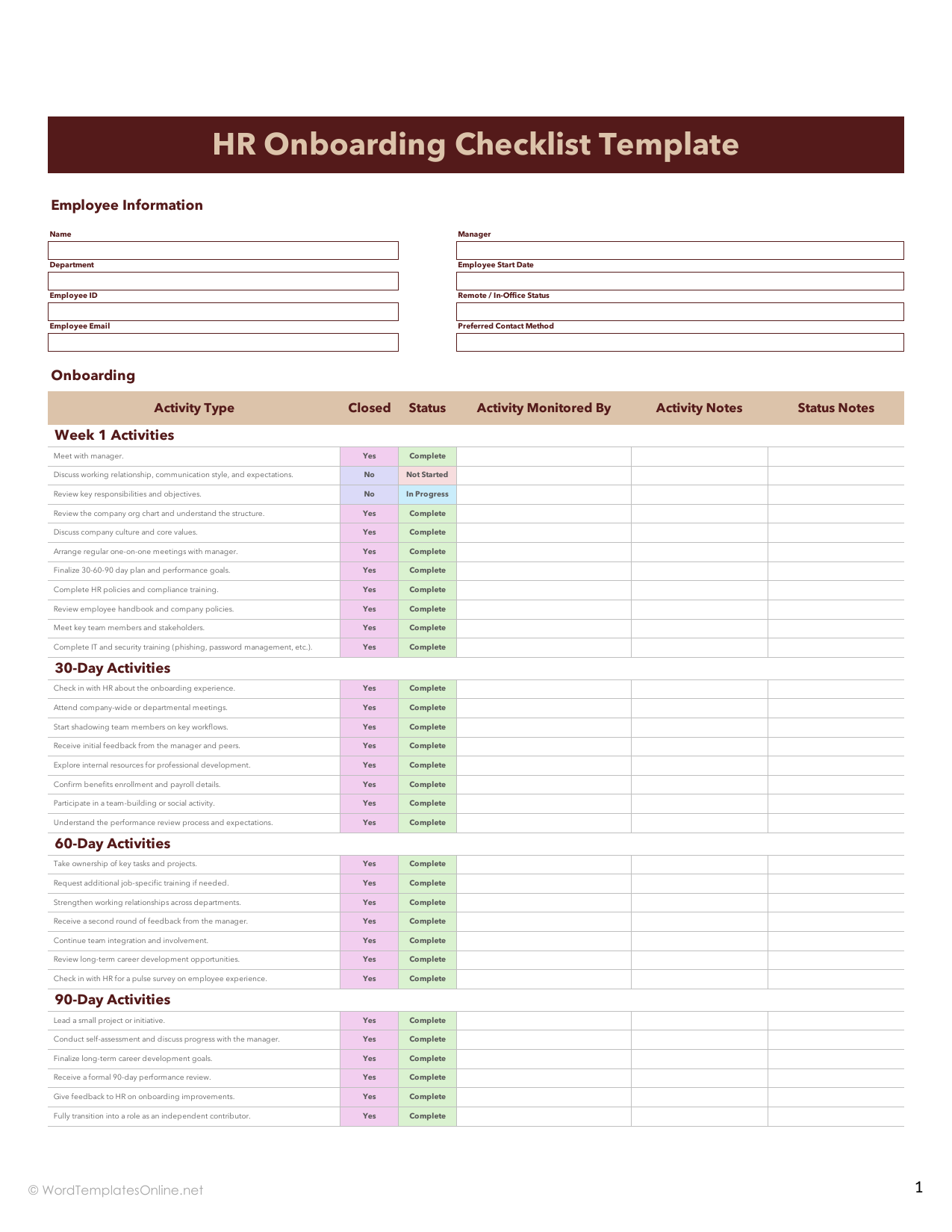
Task: Click the Employee Information heading
Action: pyautogui.click(x=127, y=205)
